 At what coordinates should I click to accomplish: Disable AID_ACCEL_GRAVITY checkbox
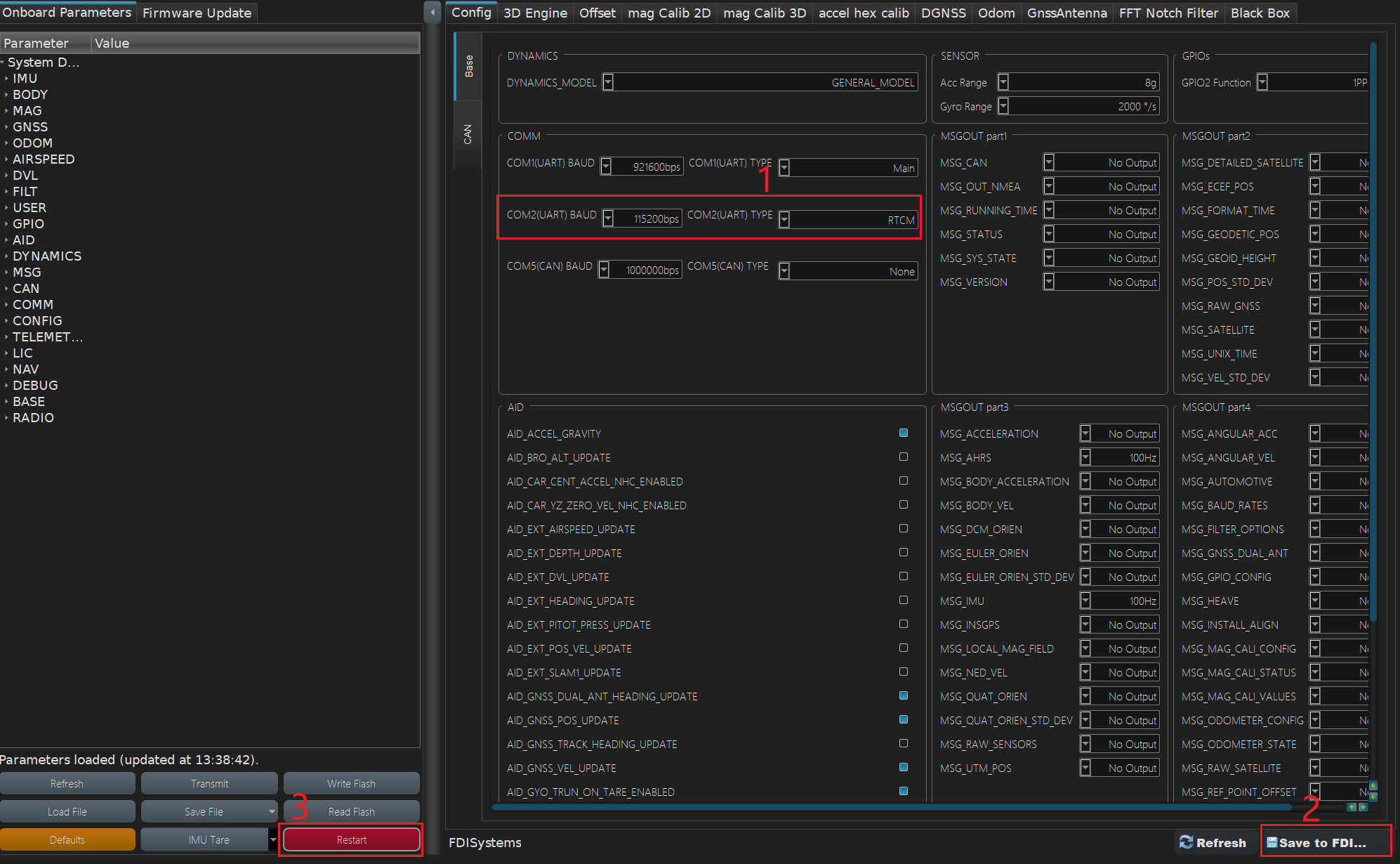click(904, 433)
